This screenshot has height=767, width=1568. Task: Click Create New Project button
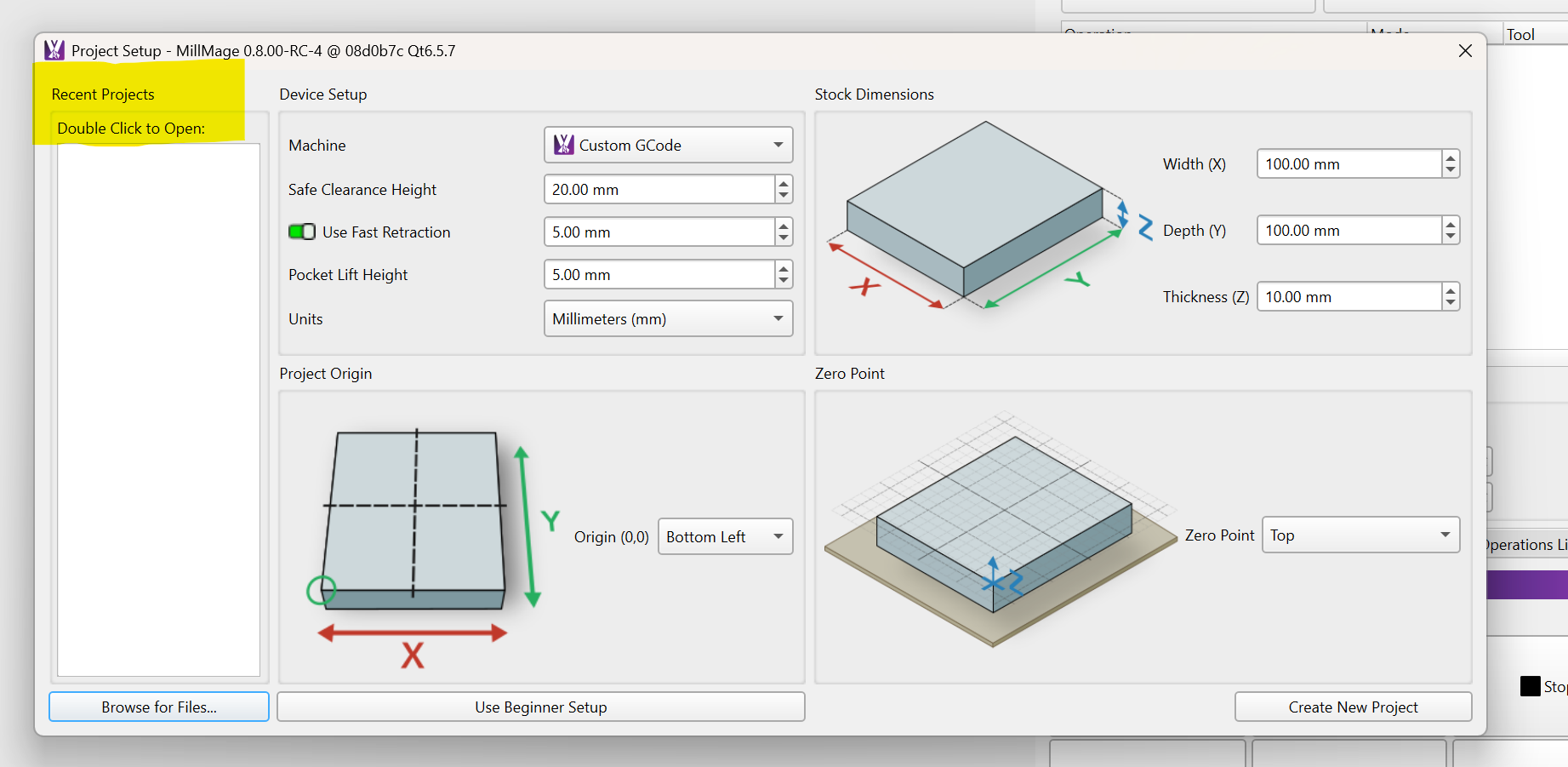coord(1353,707)
